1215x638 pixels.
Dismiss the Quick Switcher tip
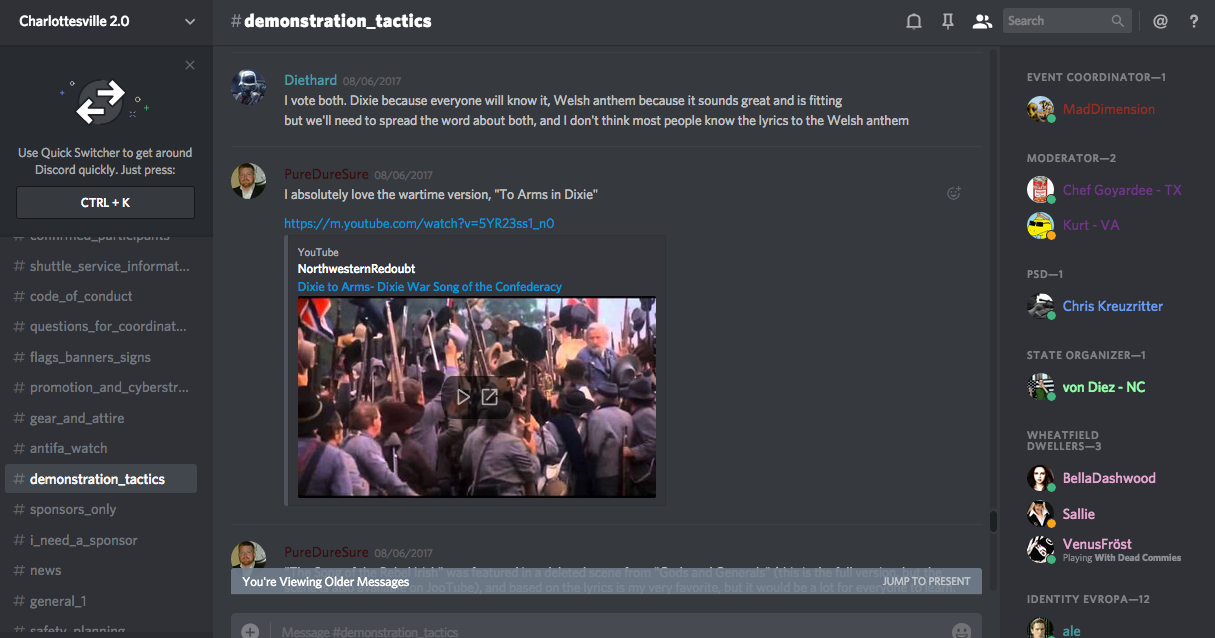click(190, 66)
